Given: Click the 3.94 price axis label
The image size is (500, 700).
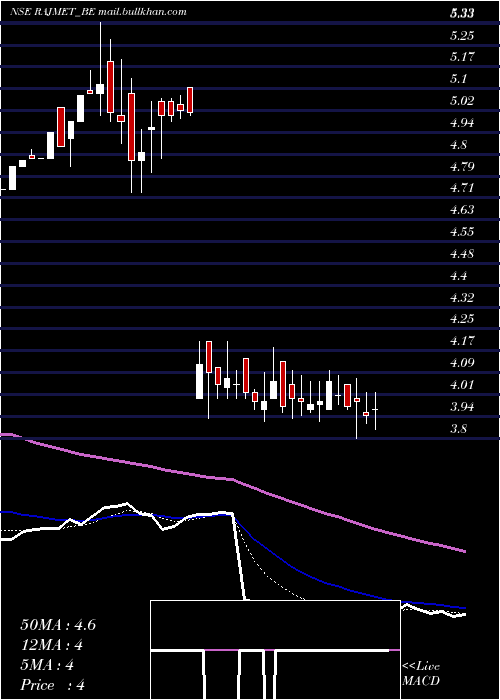Looking at the screenshot, I should 462,407.
